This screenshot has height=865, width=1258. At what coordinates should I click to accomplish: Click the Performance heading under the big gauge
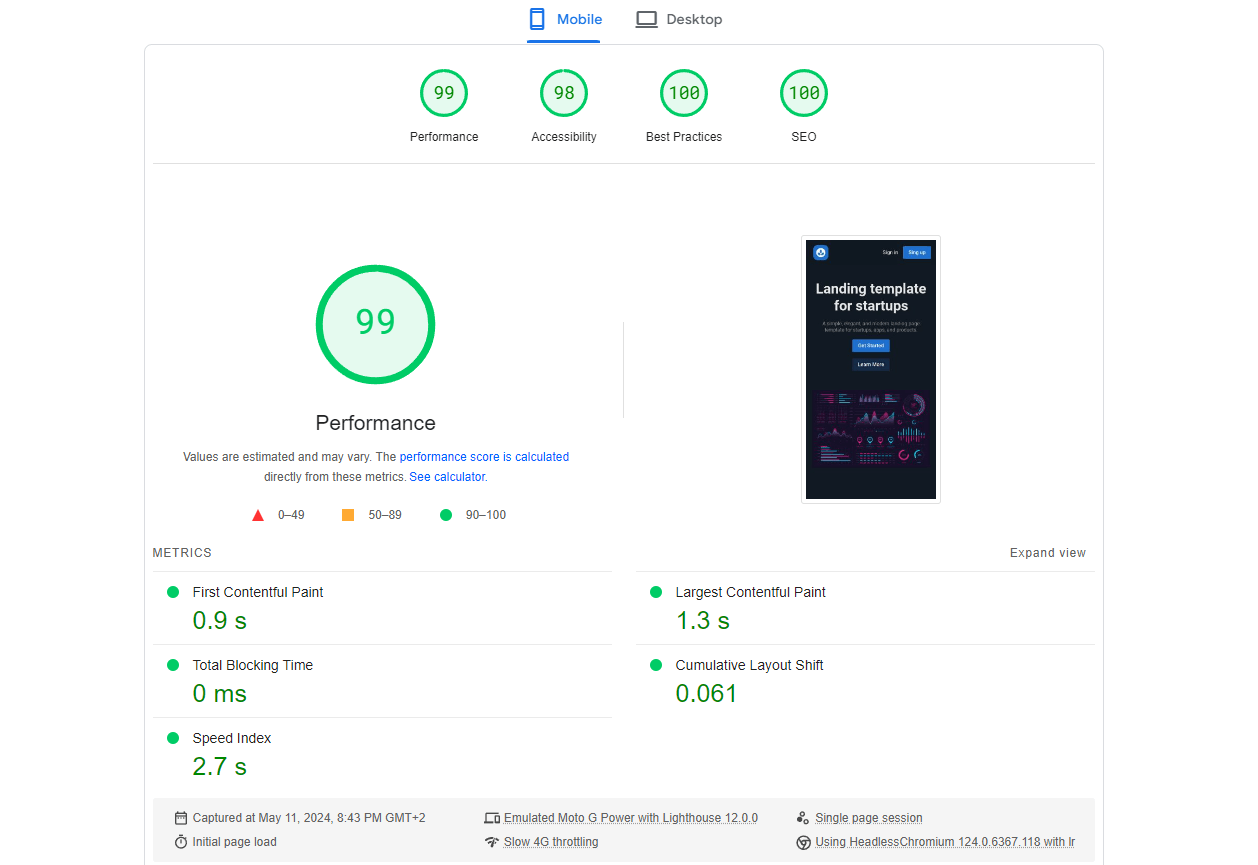376,422
